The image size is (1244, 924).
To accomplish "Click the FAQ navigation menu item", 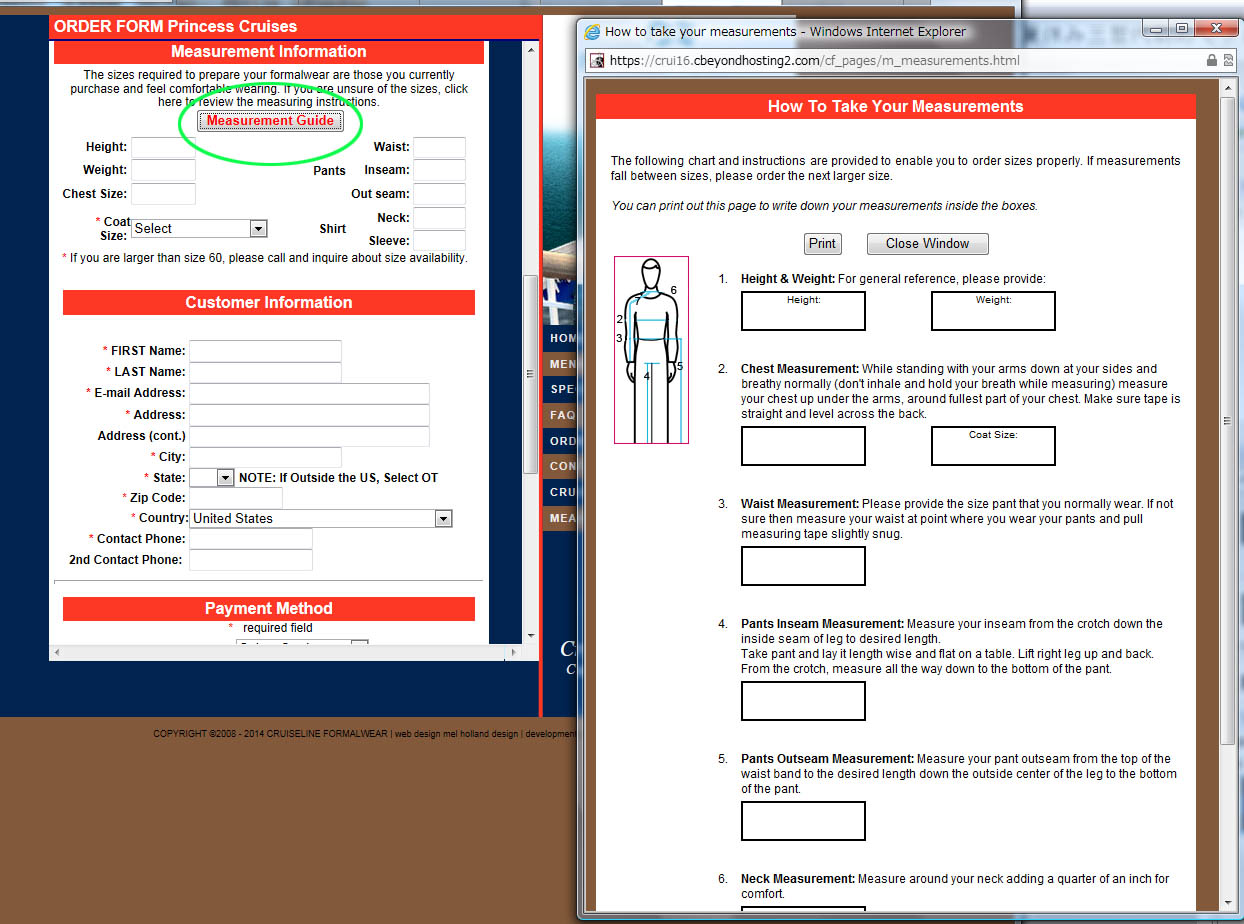I will 561,415.
